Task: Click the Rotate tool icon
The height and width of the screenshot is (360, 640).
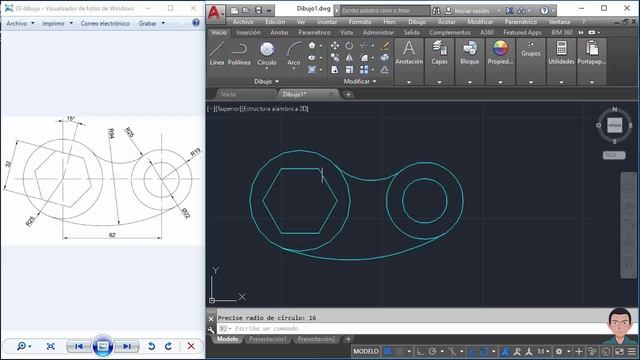Action: click(x=349, y=46)
